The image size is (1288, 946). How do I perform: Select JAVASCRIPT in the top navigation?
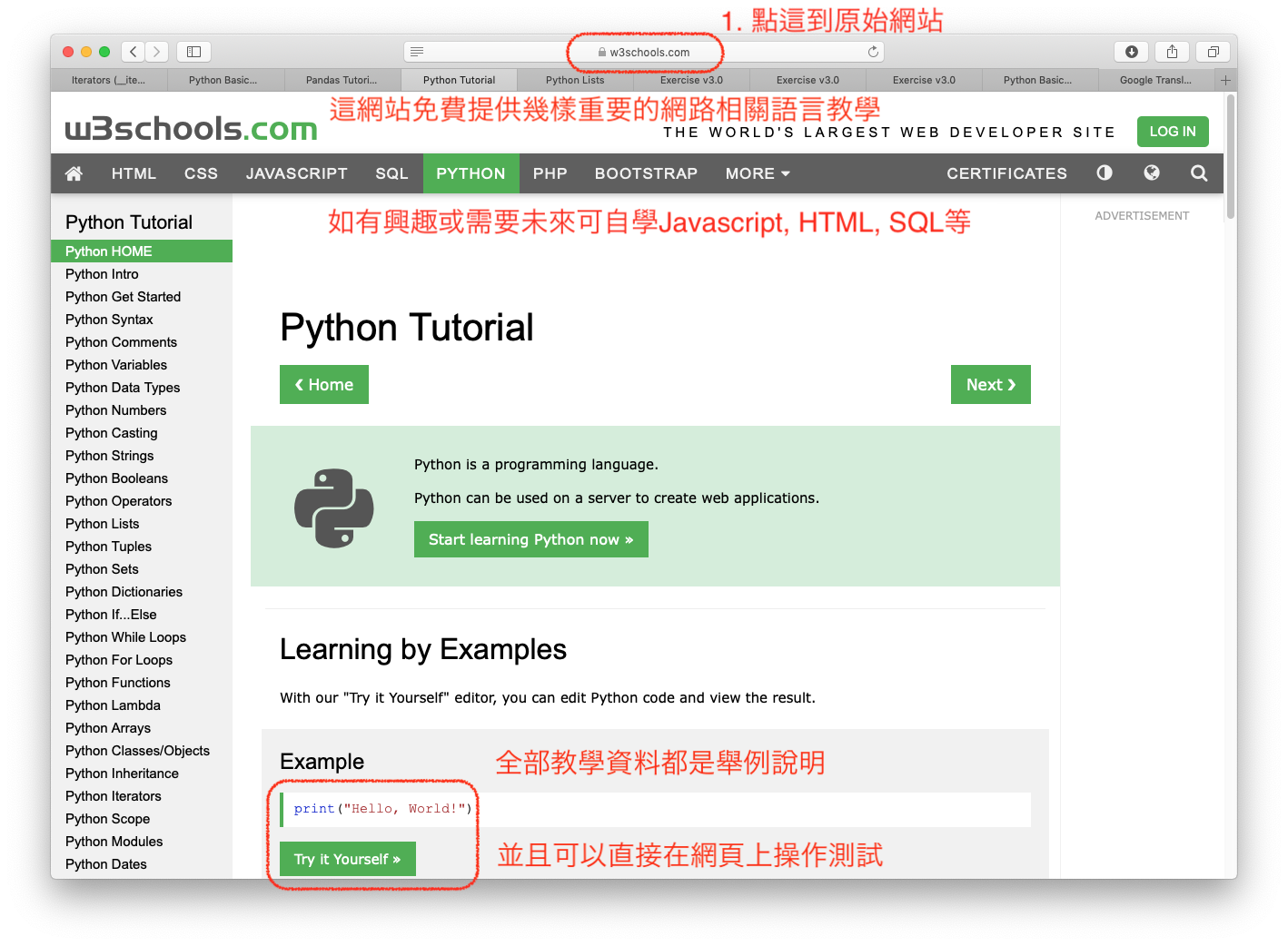coord(297,173)
